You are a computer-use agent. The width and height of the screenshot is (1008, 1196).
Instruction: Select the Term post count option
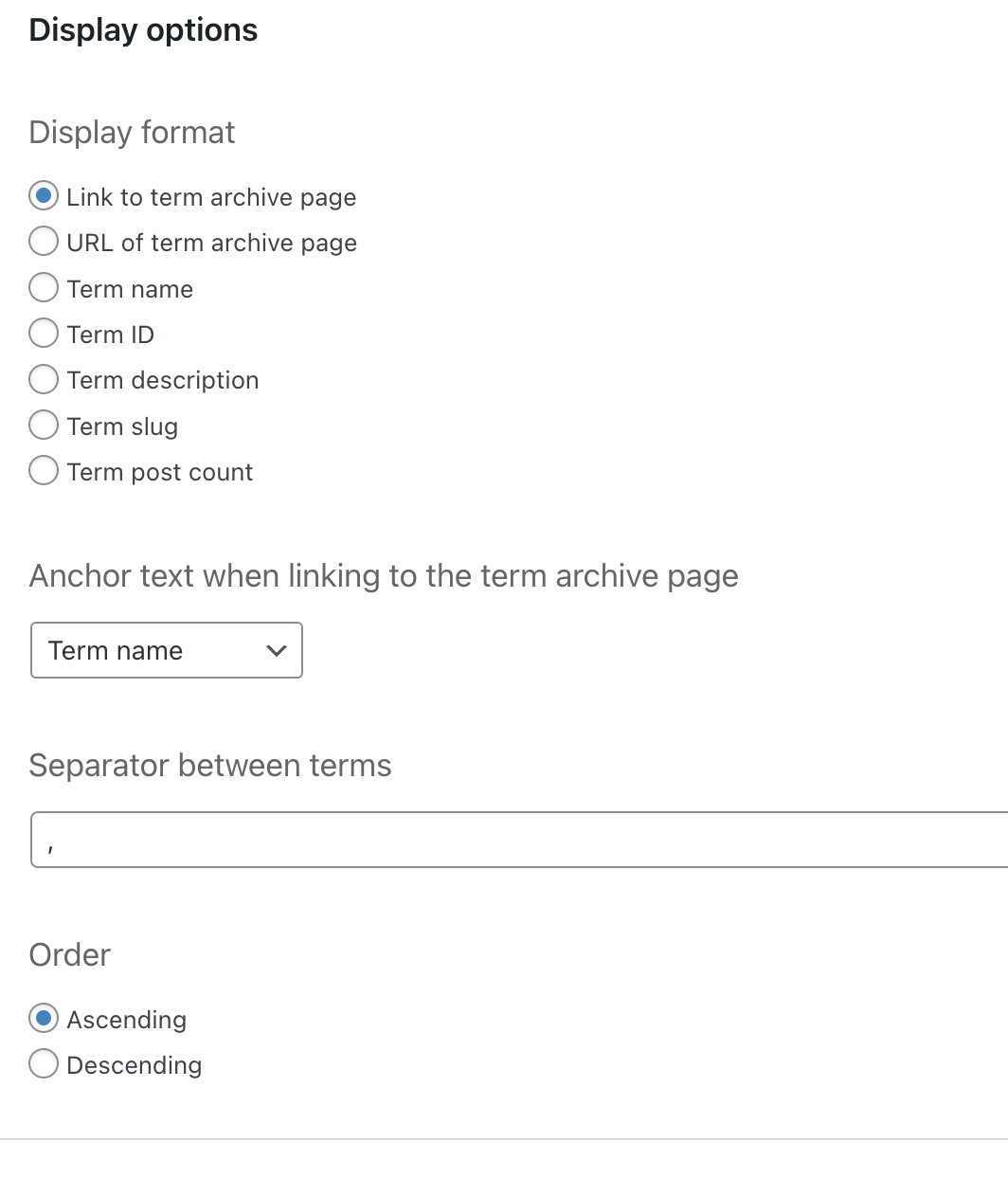[x=44, y=470]
